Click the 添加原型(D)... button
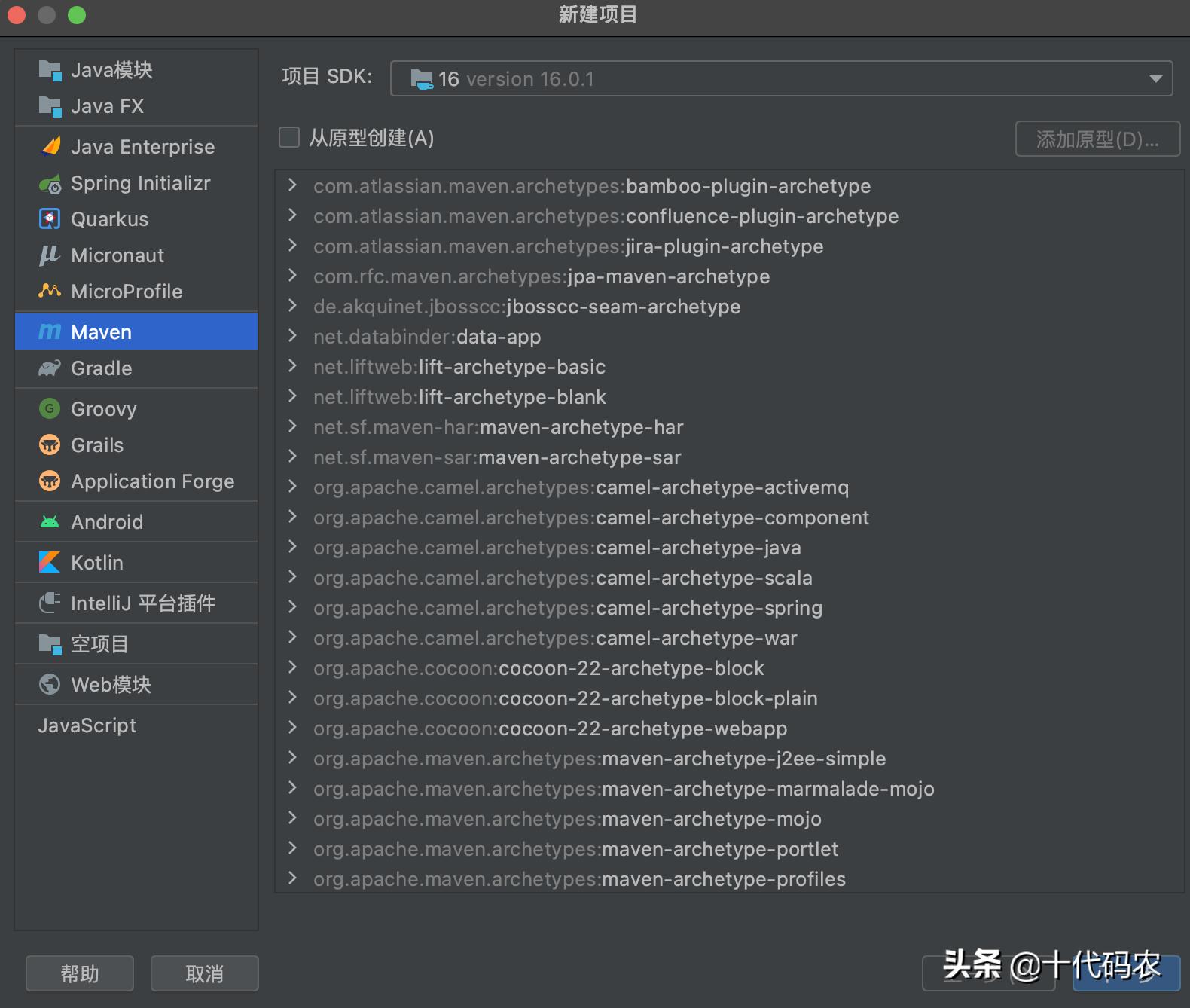The width and height of the screenshot is (1190, 1008). [x=1097, y=139]
